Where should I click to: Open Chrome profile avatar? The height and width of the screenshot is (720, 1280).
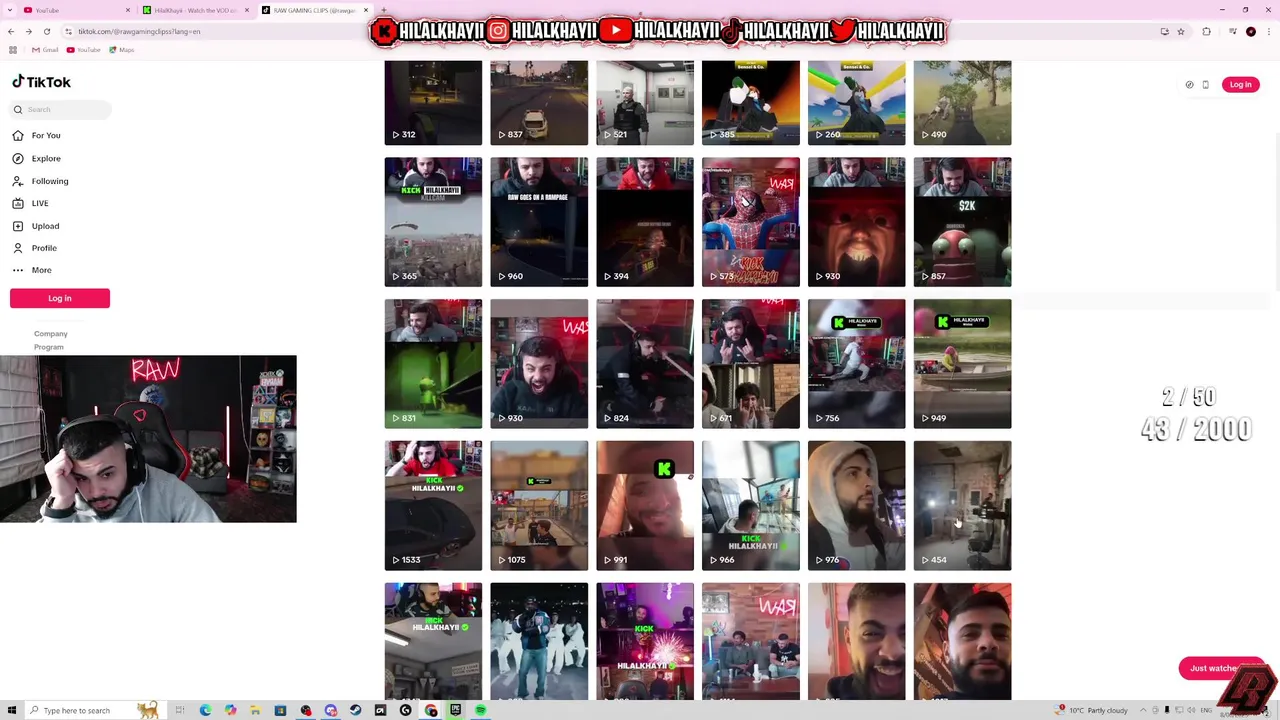tap(1251, 31)
